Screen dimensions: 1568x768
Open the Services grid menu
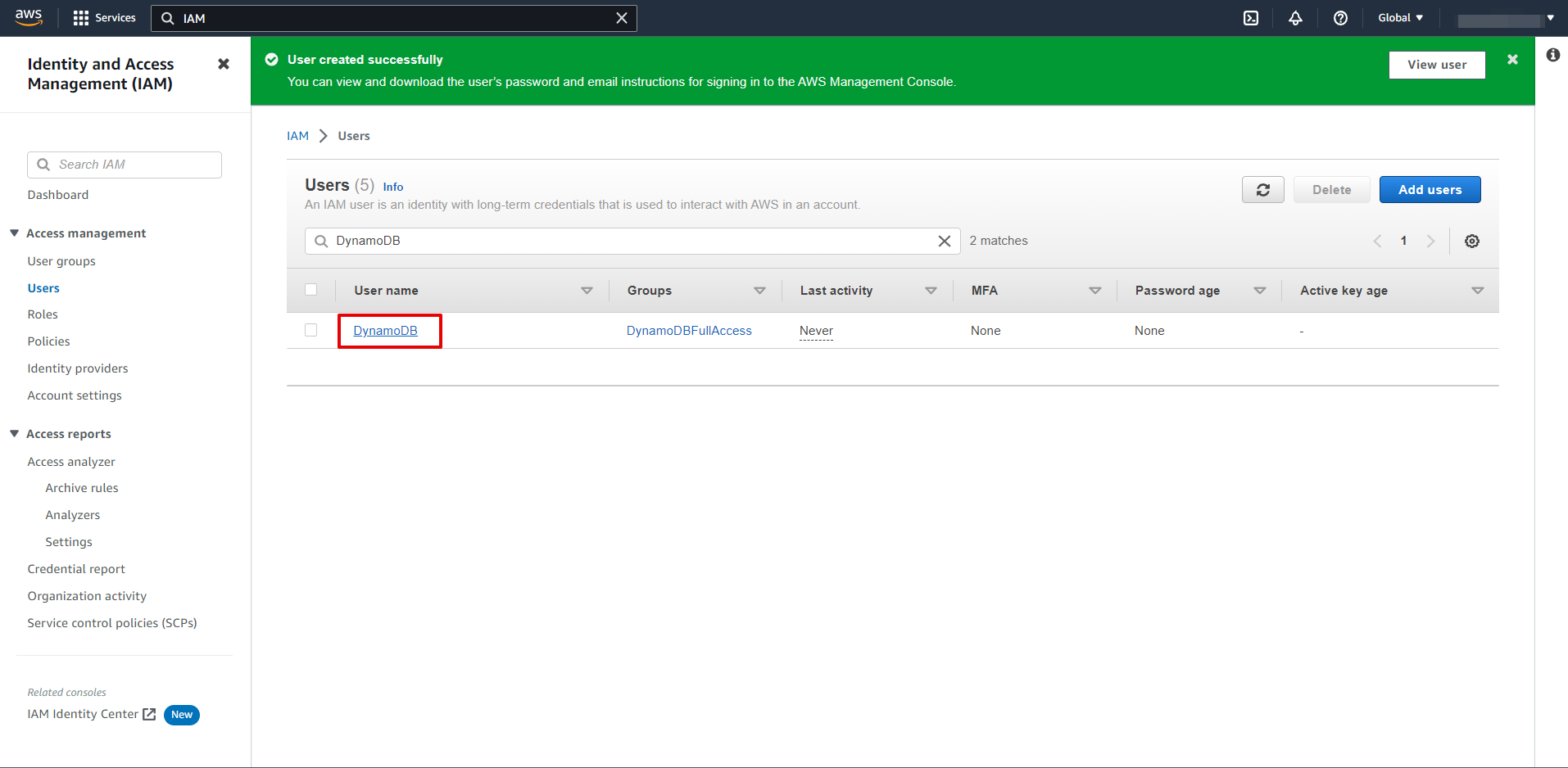coord(104,18)
